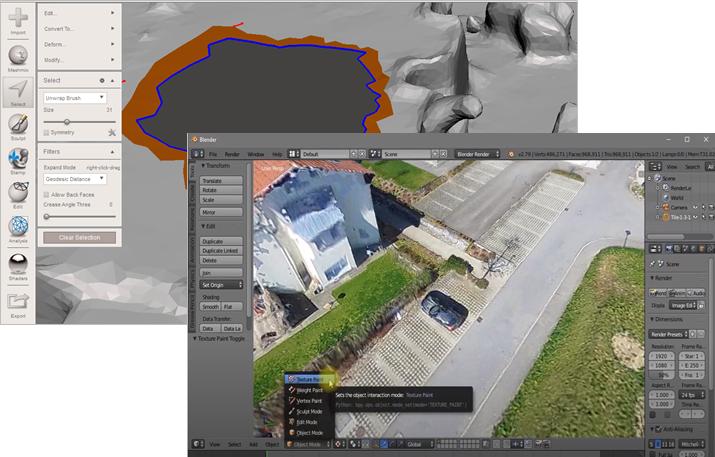Image resolution: width=715 pixels, height=457 pixels.
Task: Click the screen layout browse icon beside Default
Action: (x=294, y=154)
